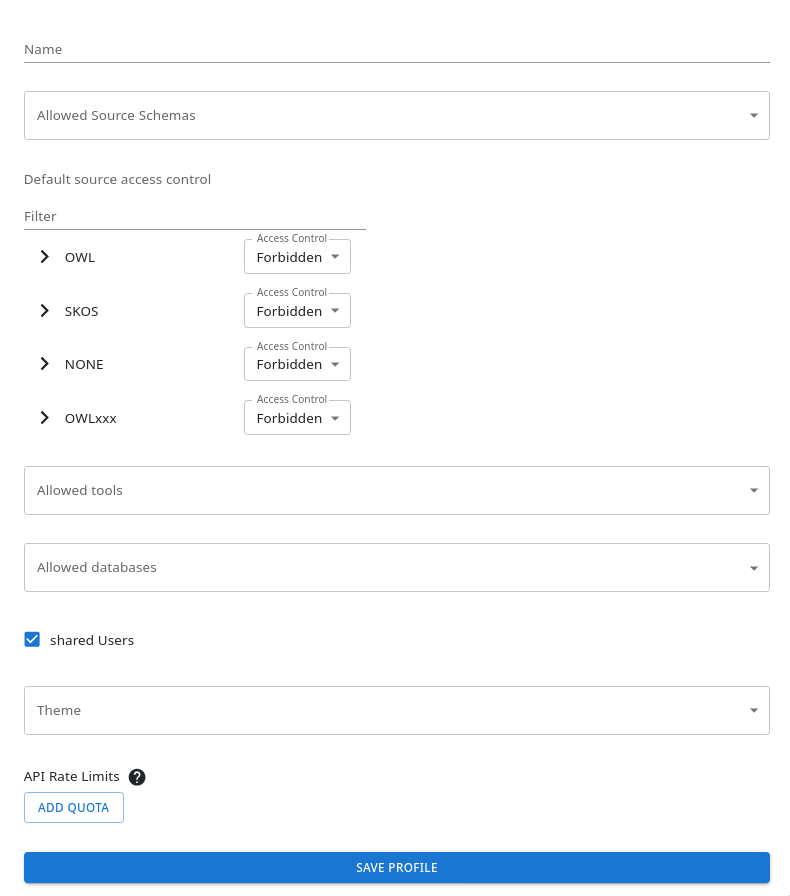The image size is (790, 896).
Task: Click the SAVE PROFILE button
Action: click(x=397, y=867)
